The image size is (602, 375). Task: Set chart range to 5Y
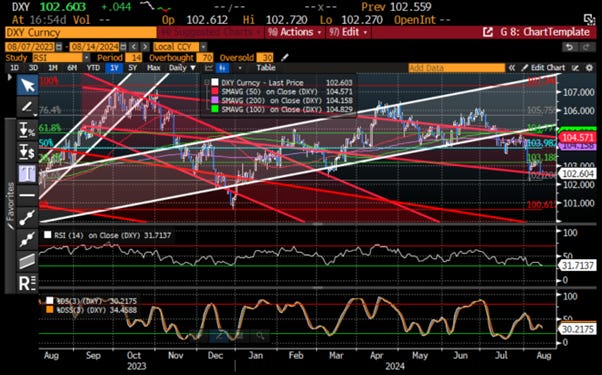[132, 68]
